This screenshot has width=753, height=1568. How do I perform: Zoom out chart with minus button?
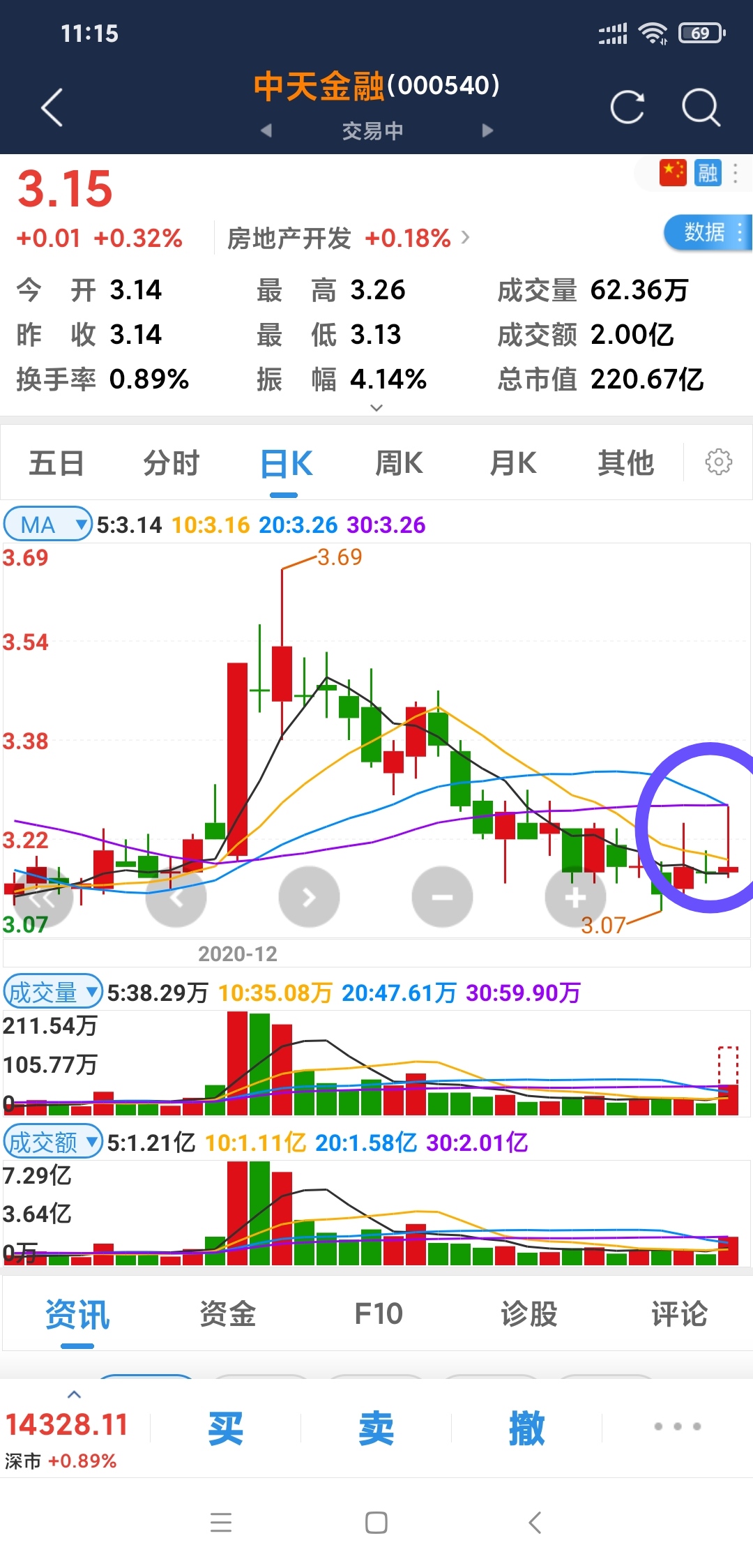pos(442,897)
